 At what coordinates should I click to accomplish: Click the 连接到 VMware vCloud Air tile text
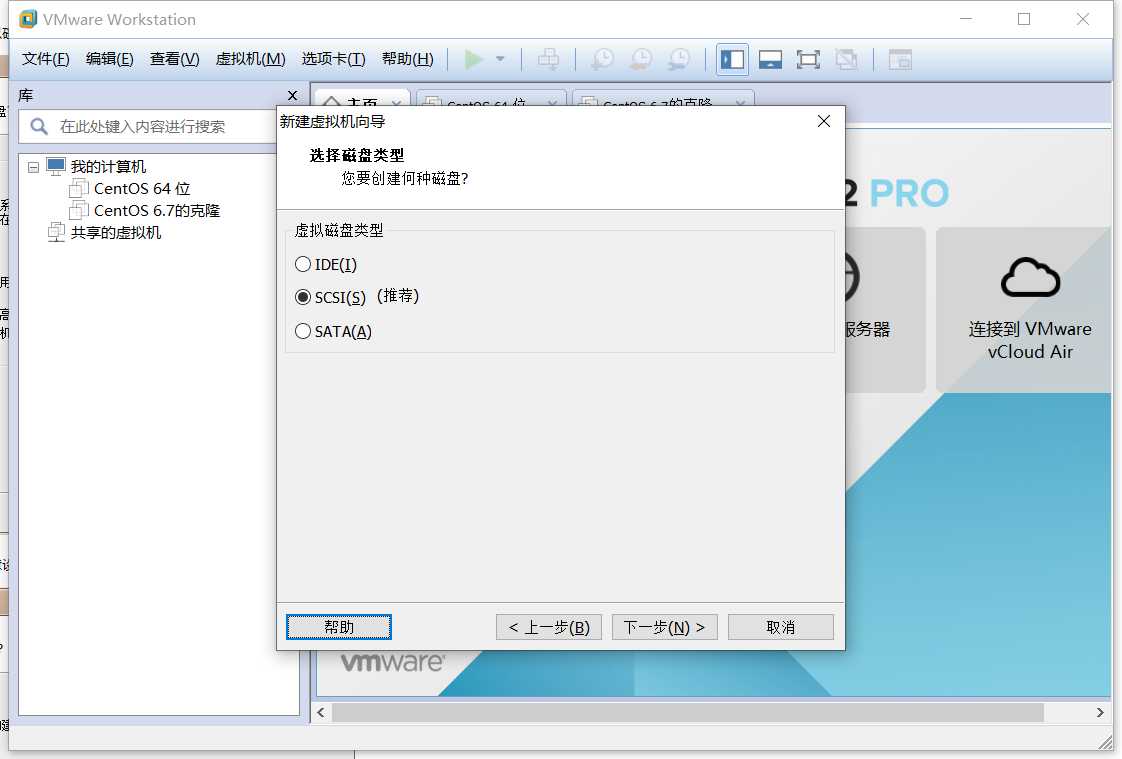(x=1030, y=341)
